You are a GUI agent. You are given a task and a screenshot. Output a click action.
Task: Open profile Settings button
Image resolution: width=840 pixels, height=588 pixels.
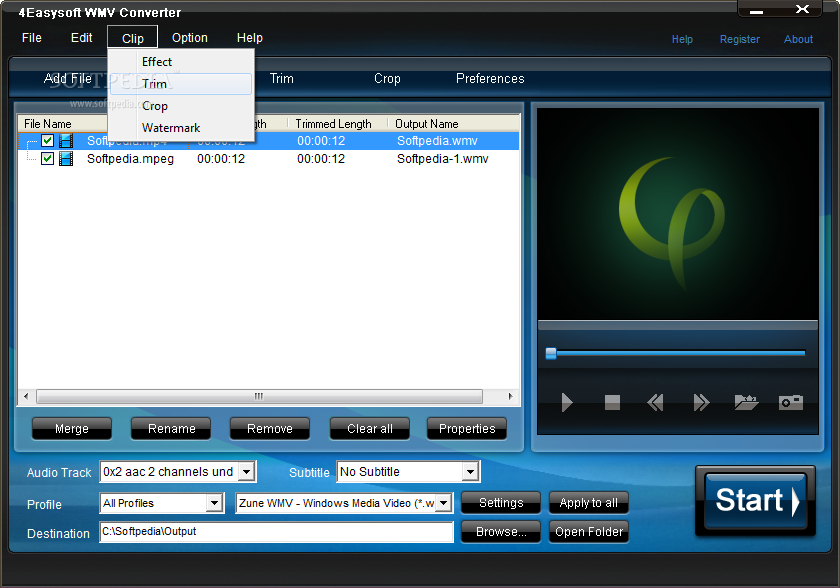point(501,502)
